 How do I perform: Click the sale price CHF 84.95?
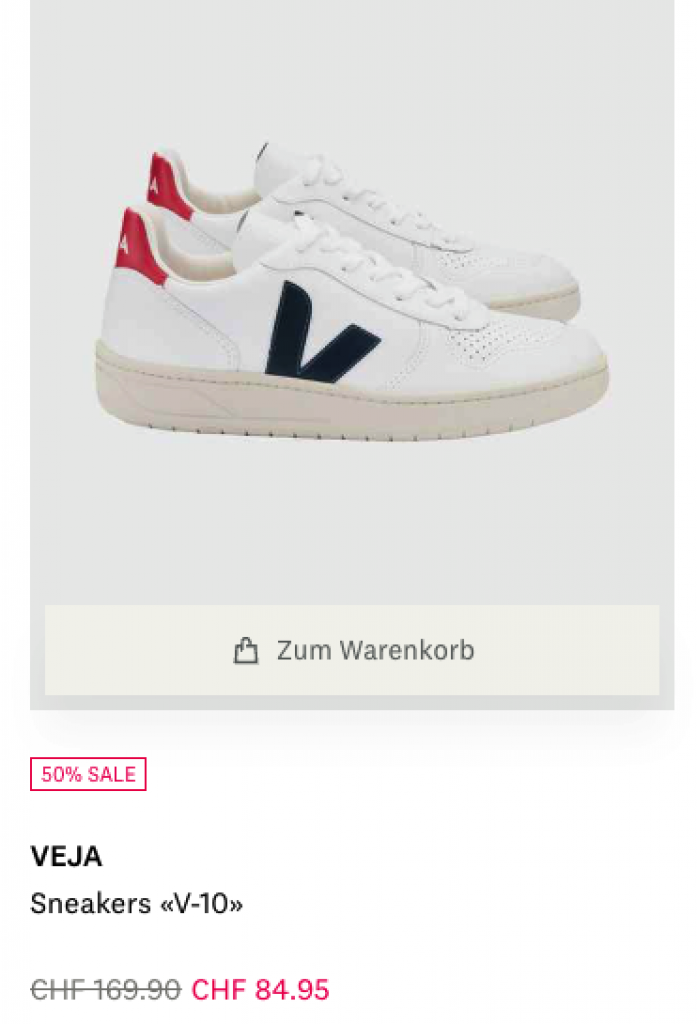pos(260,989)
